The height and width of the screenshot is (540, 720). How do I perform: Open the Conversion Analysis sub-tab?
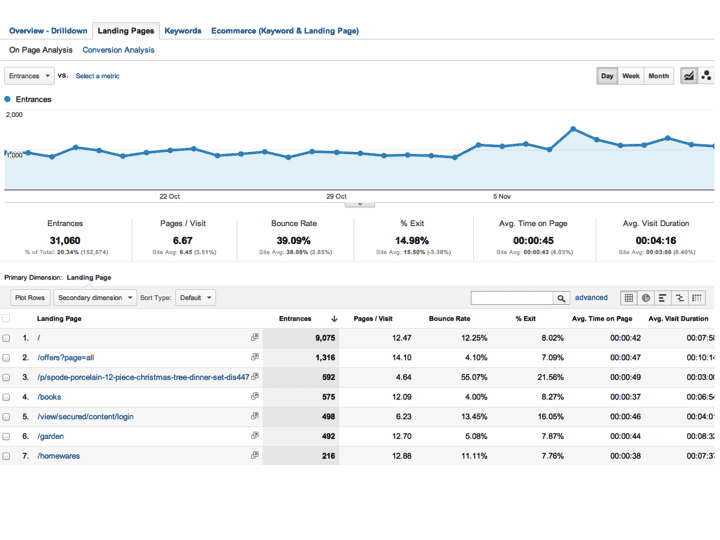coord(118,50)
